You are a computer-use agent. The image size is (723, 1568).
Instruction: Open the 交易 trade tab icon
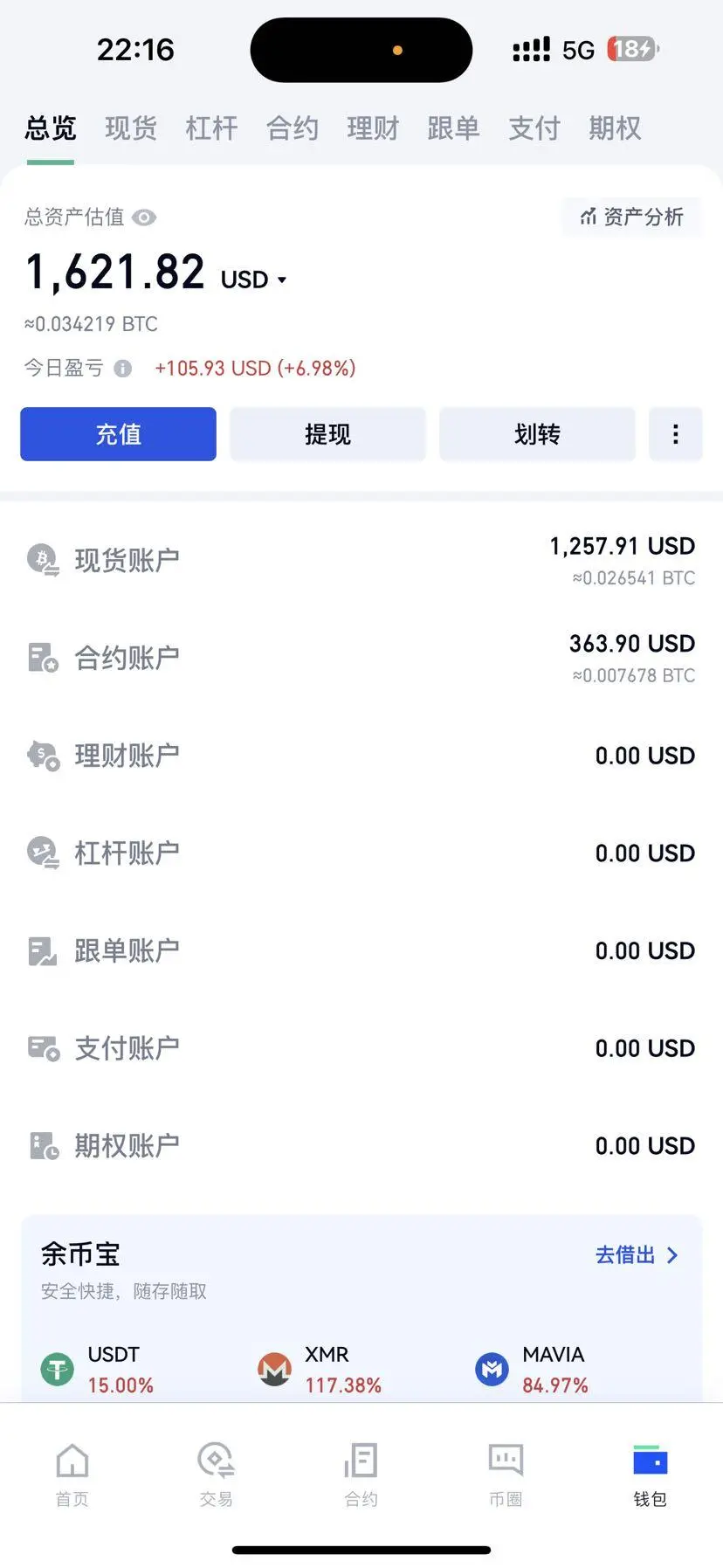[x=216, y=1460]
